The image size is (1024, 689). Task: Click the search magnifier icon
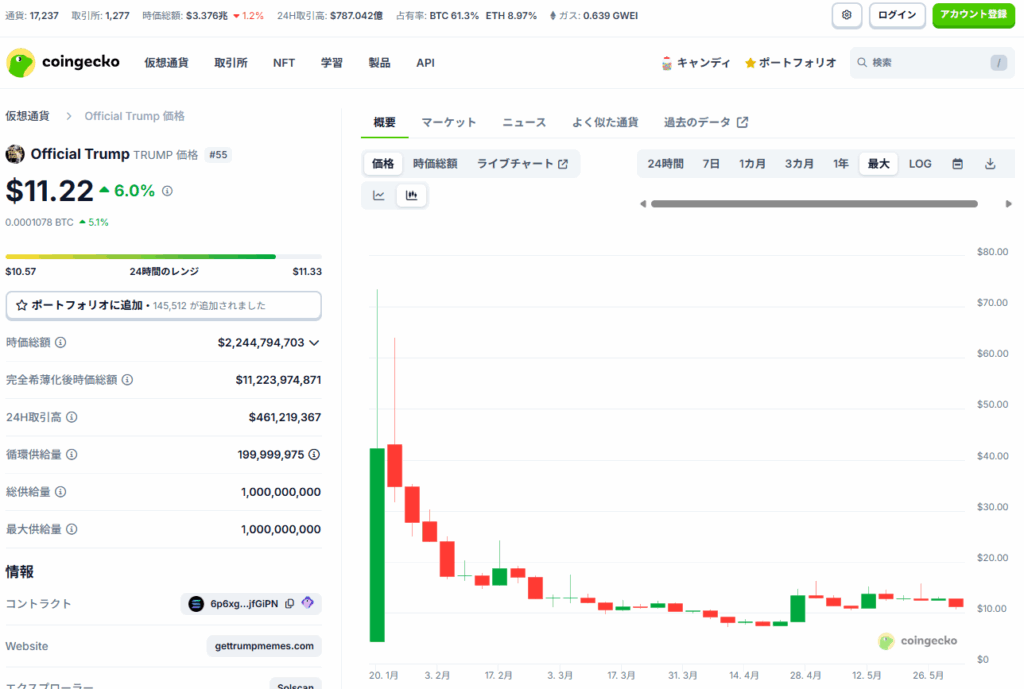pyautogui.click(x=862, y=63)
